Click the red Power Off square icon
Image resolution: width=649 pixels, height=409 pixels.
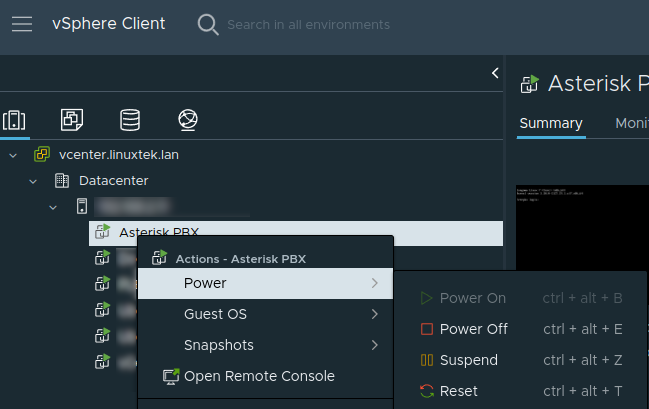pyautogui.click(x=427, y=329)
